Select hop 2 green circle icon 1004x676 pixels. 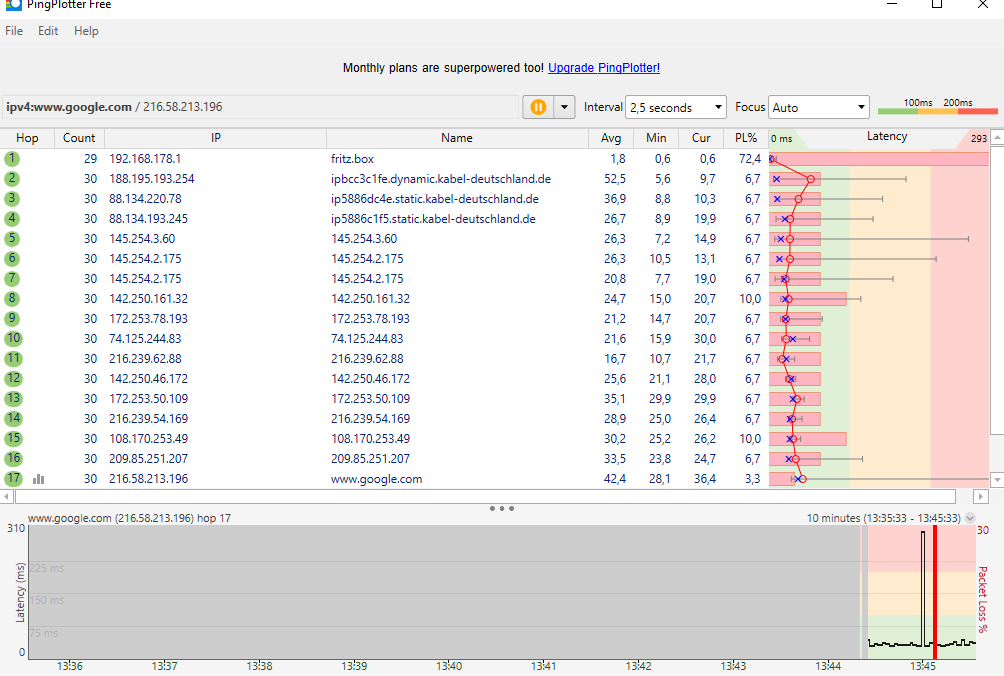click(12, 179)
